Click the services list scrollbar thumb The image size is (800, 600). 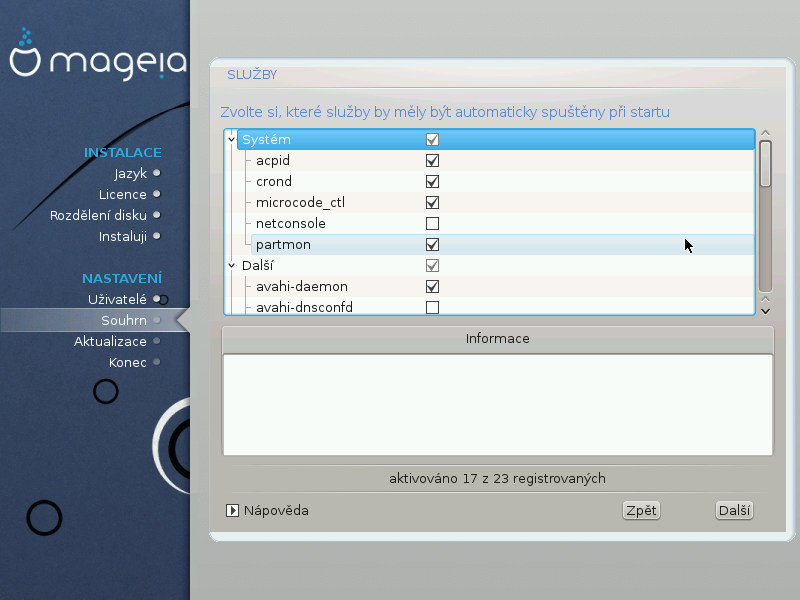point(765,164)
